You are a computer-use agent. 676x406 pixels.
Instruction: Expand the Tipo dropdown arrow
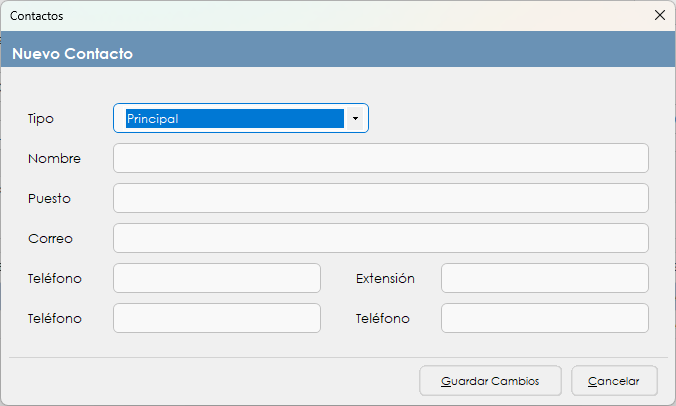pyautogui.click(x=356, y=119)
